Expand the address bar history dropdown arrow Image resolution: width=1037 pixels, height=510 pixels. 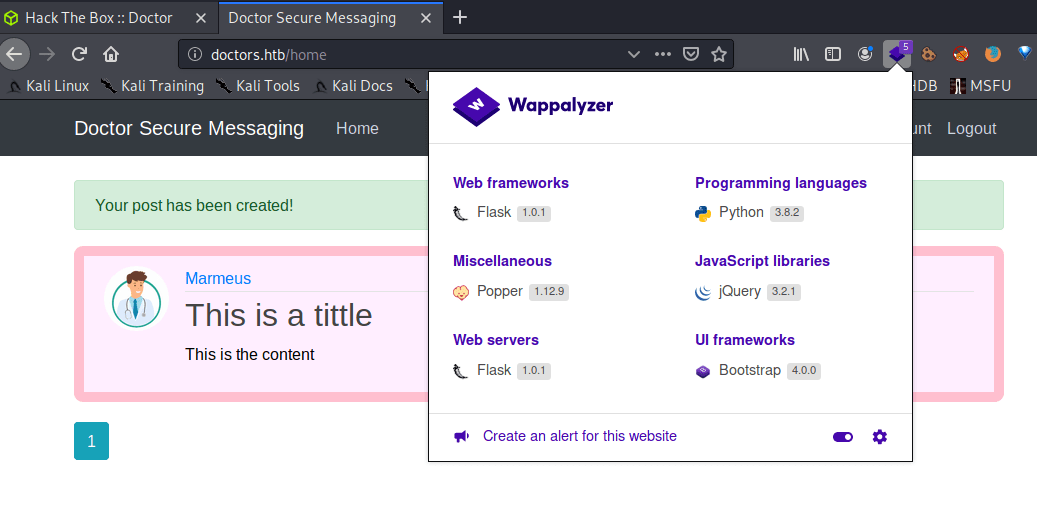click(x=634, y=54)
